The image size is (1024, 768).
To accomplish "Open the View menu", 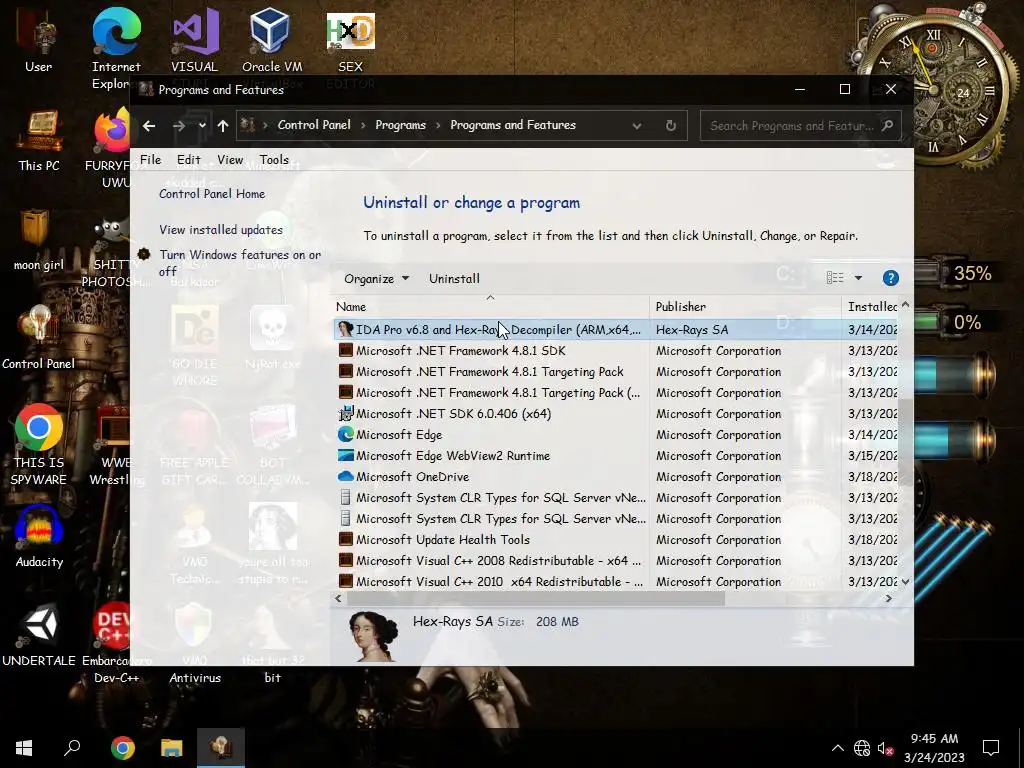I will [x=230, y=160].
